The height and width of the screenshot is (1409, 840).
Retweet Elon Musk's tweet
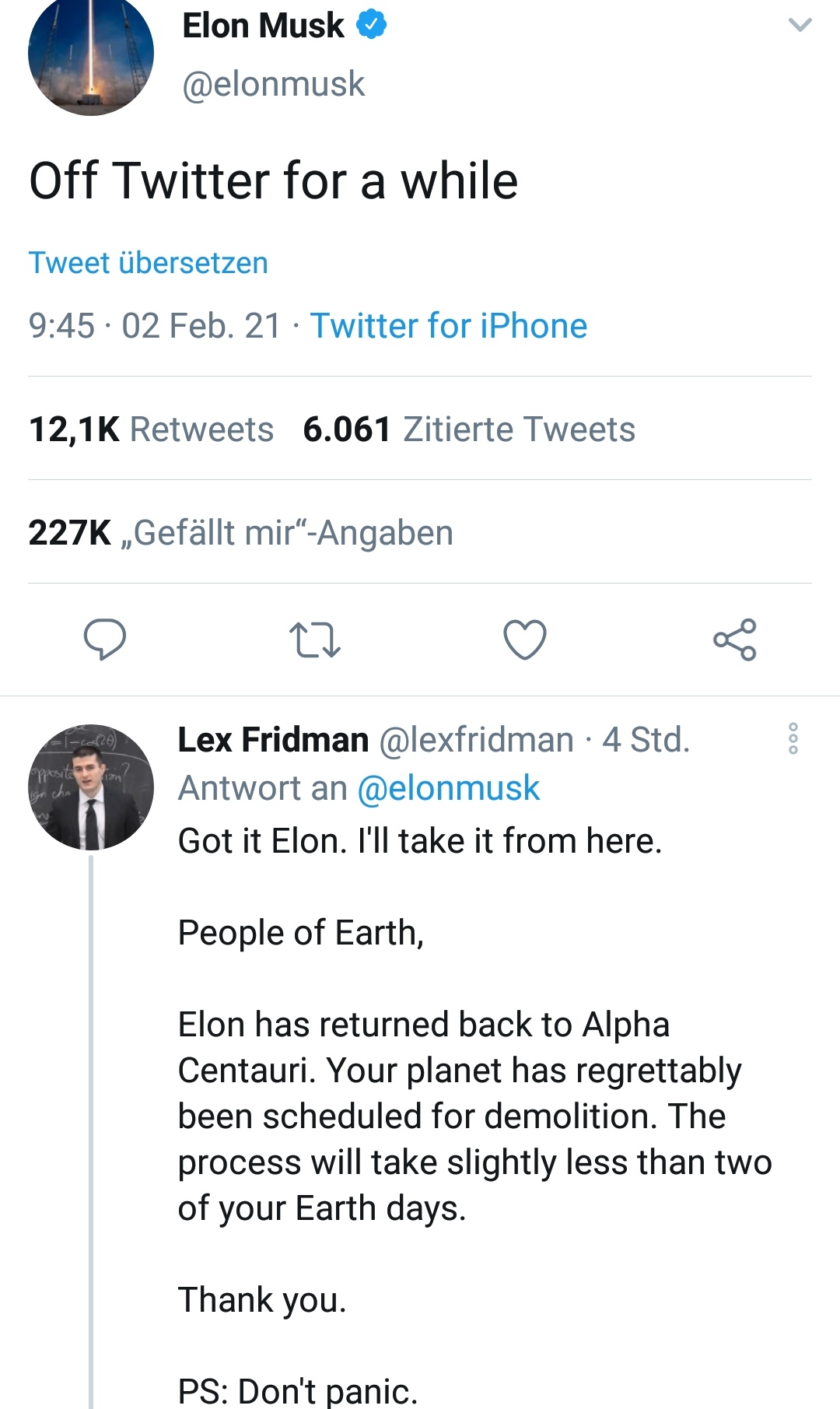click(314, 640)
